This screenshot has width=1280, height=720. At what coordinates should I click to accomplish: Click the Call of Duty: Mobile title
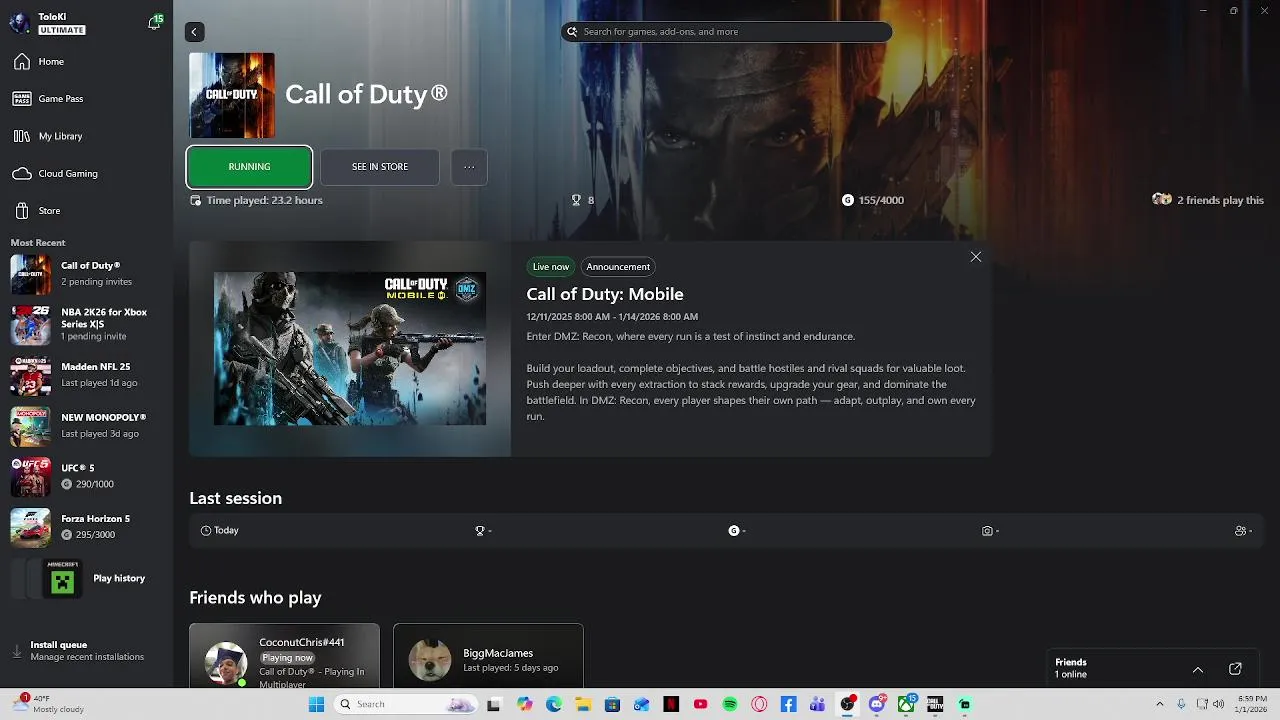(x=605, y=294)
